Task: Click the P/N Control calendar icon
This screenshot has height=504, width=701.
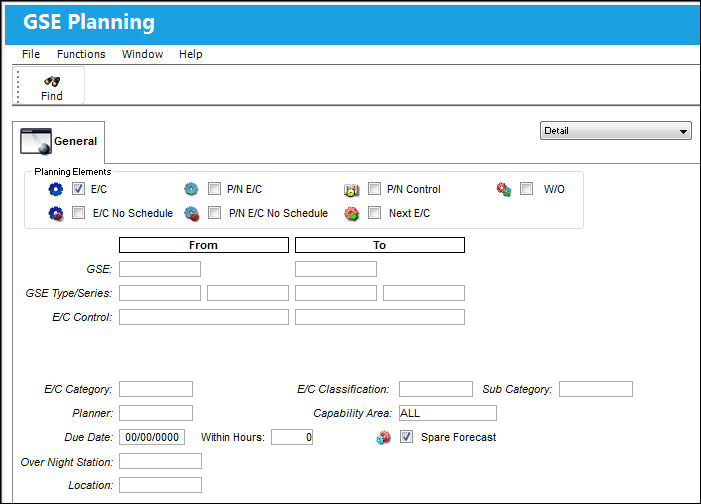Action: click(351, 190)
